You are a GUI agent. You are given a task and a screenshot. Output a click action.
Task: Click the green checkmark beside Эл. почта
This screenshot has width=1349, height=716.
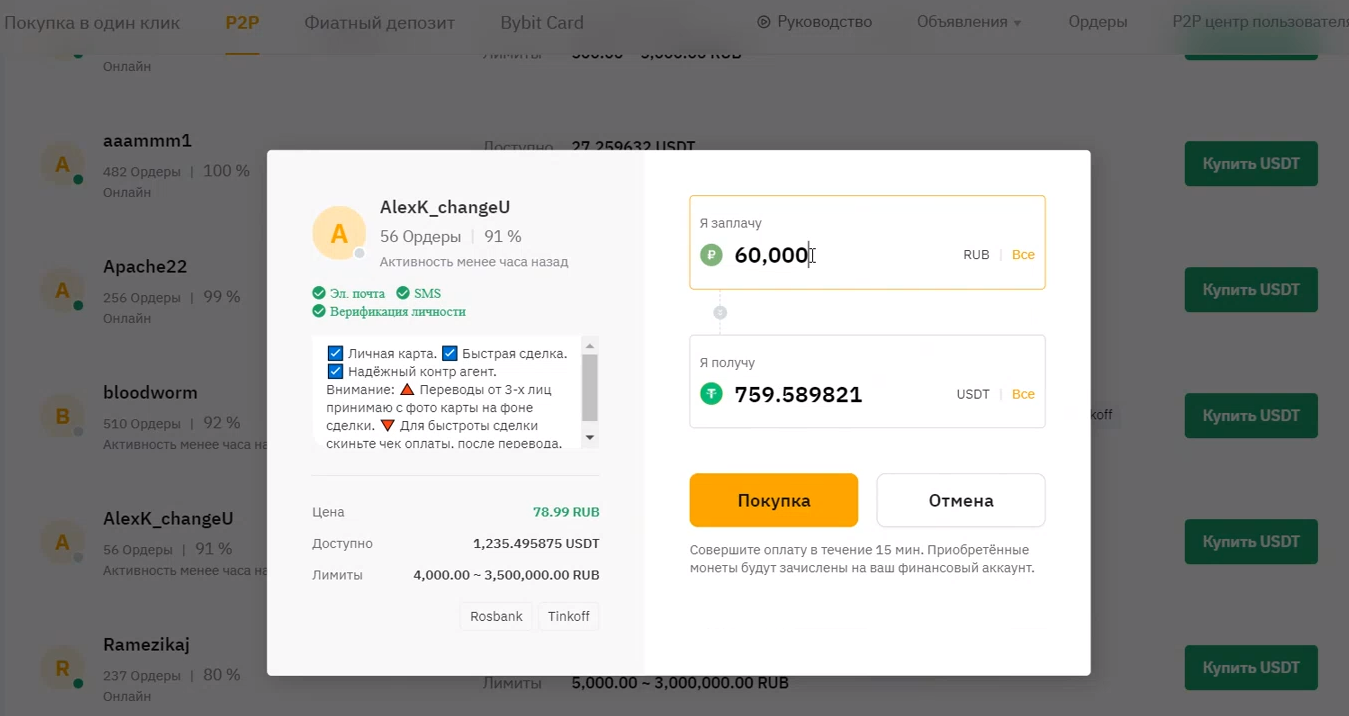(x=319, y=293)
